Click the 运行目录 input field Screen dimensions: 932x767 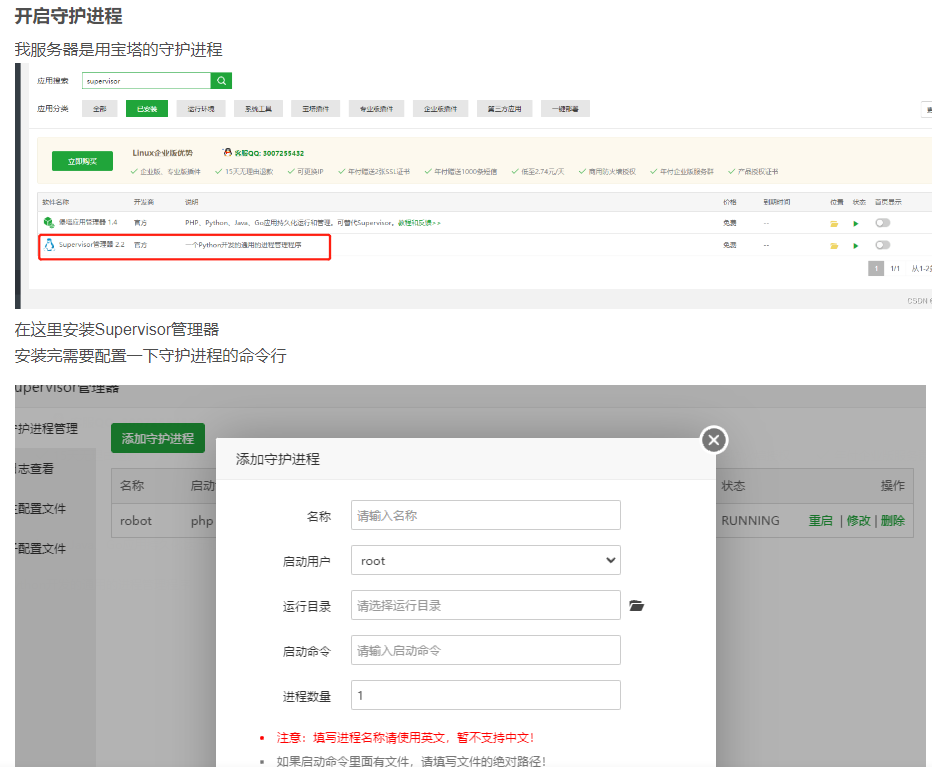tap(486, 605)
